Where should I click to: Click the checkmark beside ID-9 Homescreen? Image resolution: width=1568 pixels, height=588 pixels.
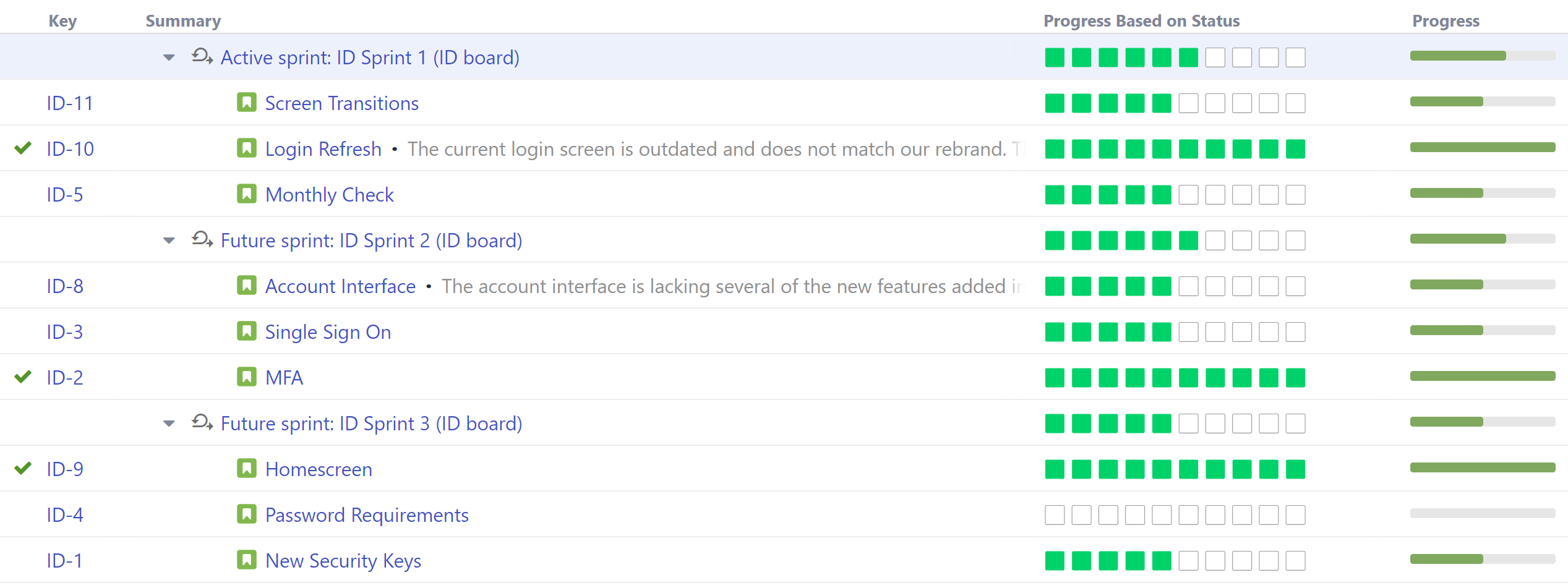pyautogui.click(x=22, y=468)
